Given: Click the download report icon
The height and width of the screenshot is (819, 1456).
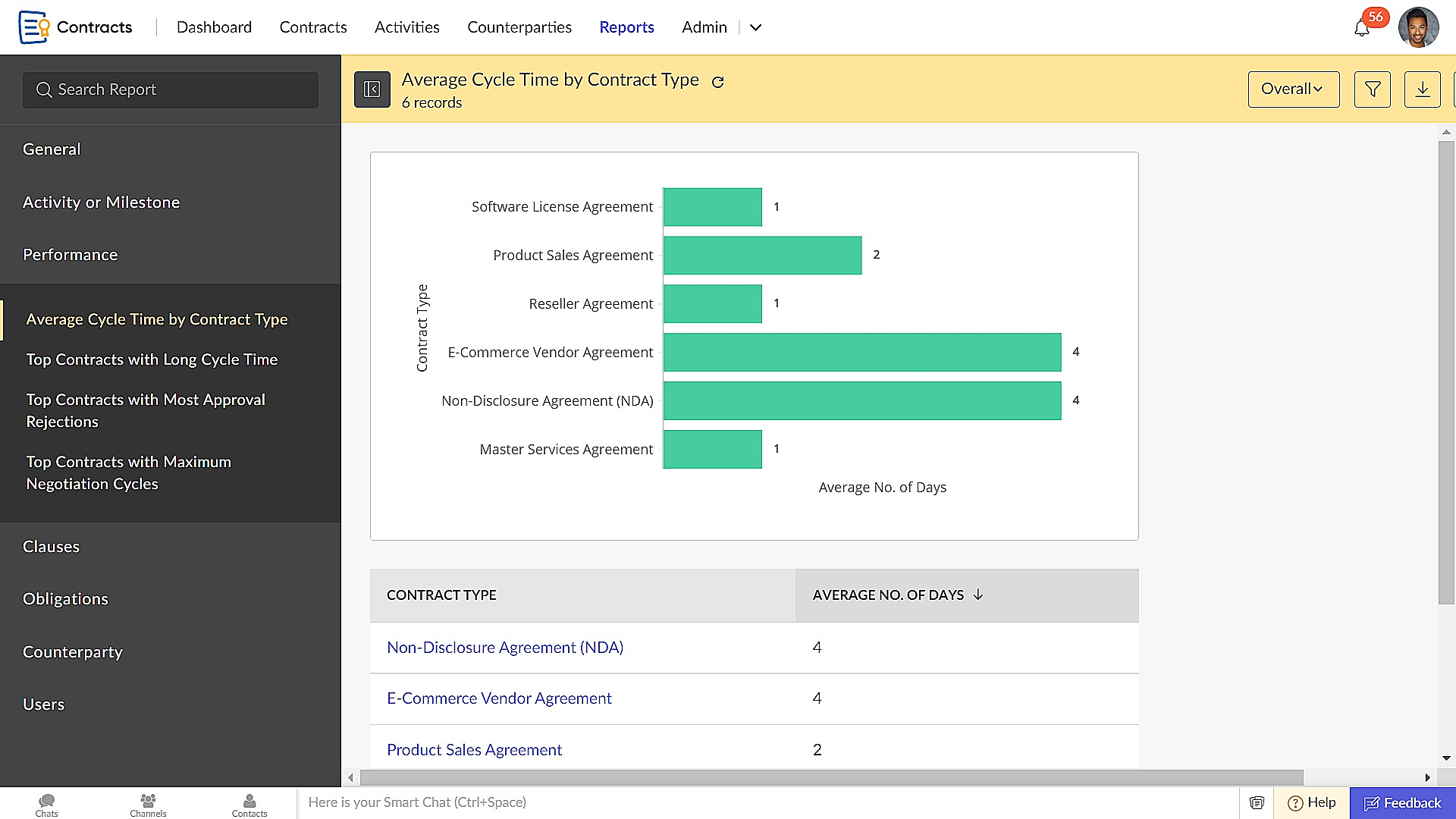Looking at the screenshot, I should pos(1422,89).
